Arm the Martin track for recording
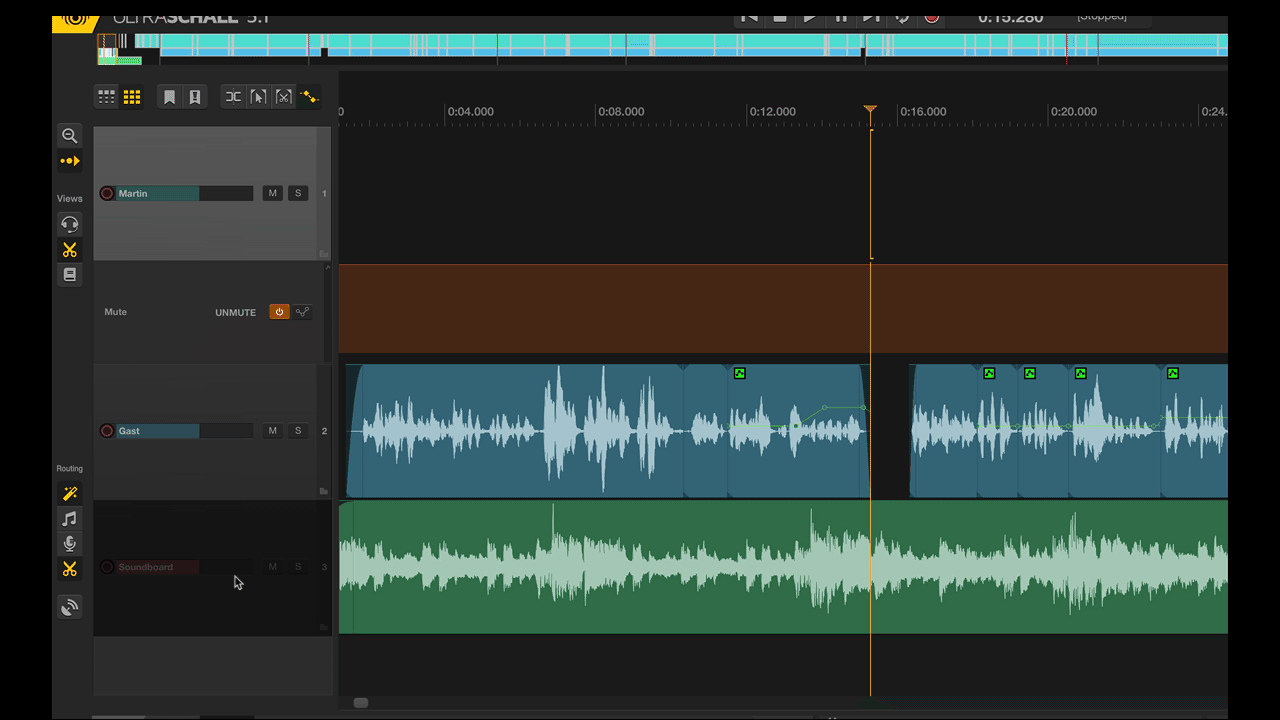Viewport: 1280px width, 720px height. 107,193
